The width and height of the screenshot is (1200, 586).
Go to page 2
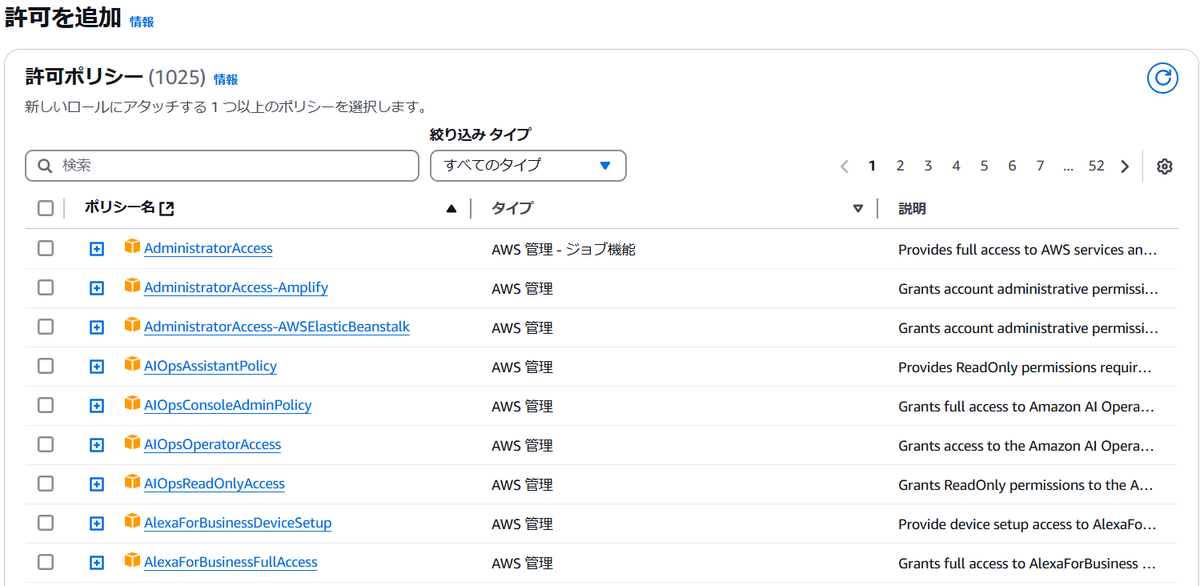(x=900, y=166)
